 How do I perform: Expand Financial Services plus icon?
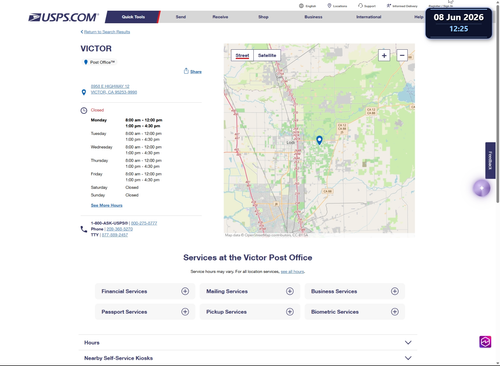185,291
